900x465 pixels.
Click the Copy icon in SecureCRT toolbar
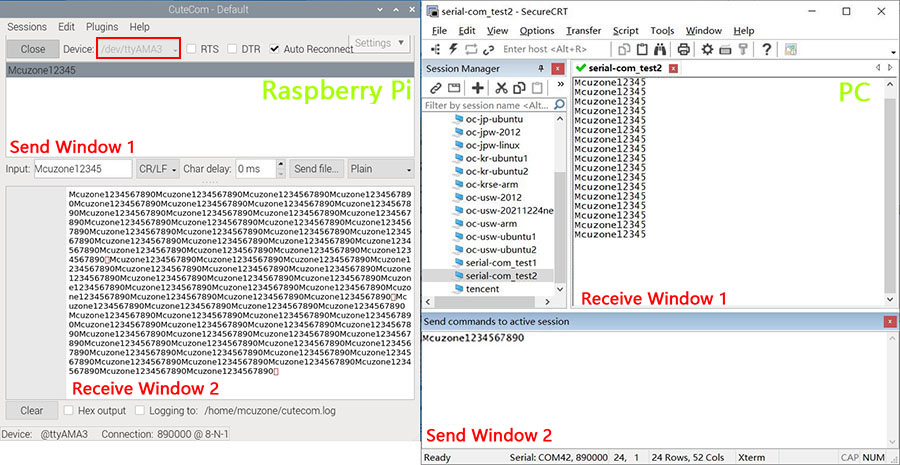(x=624, y=49)
